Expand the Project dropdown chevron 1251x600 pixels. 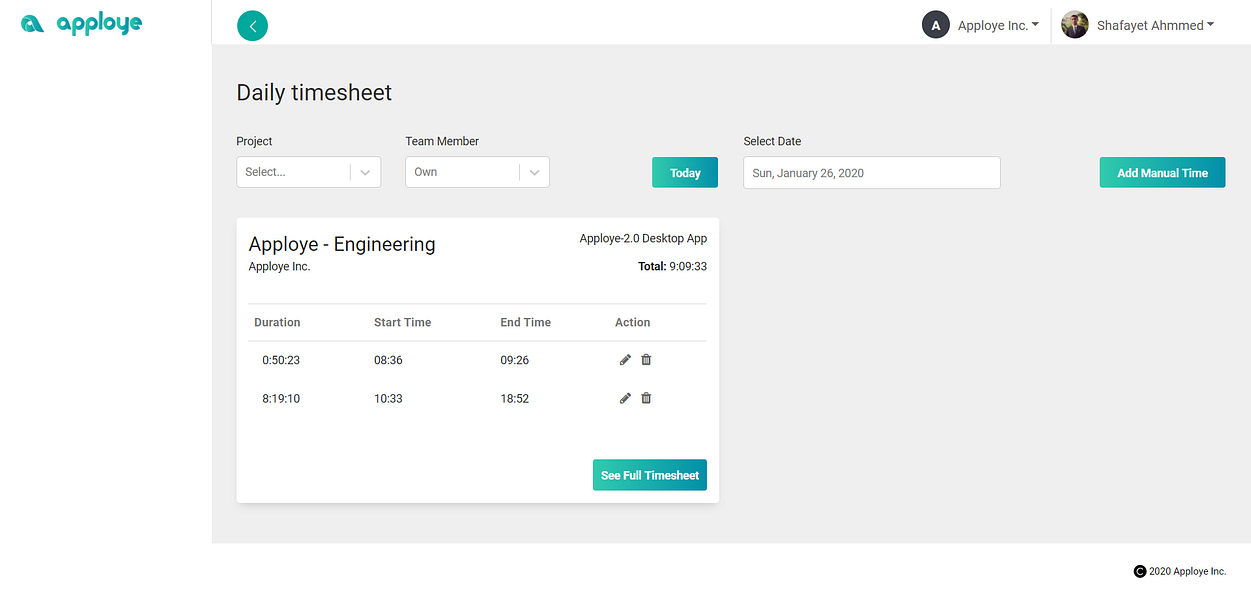pos(366,172)
